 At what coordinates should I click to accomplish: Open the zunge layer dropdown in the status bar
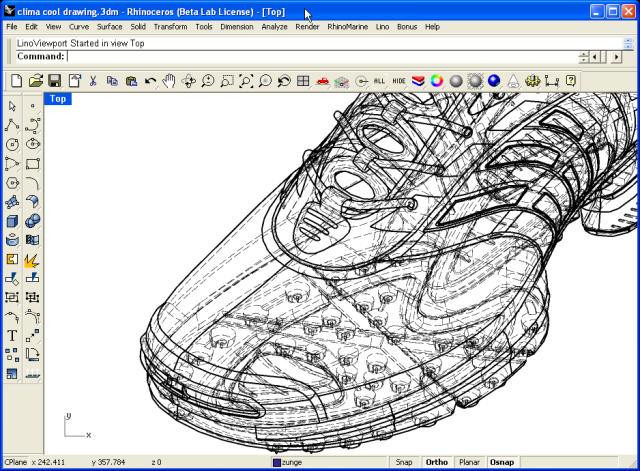tap(330, 462)
